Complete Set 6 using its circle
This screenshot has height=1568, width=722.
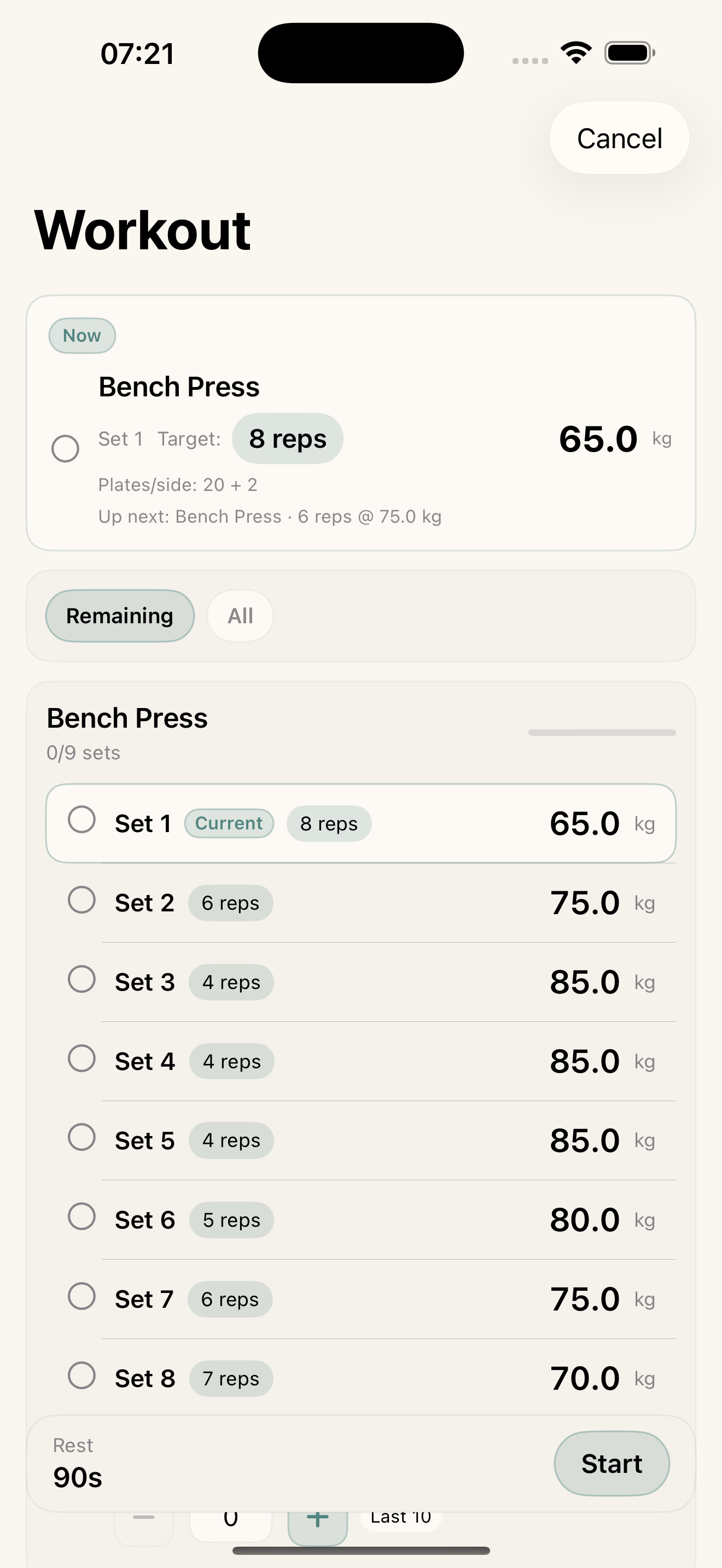pos(81,1216)
